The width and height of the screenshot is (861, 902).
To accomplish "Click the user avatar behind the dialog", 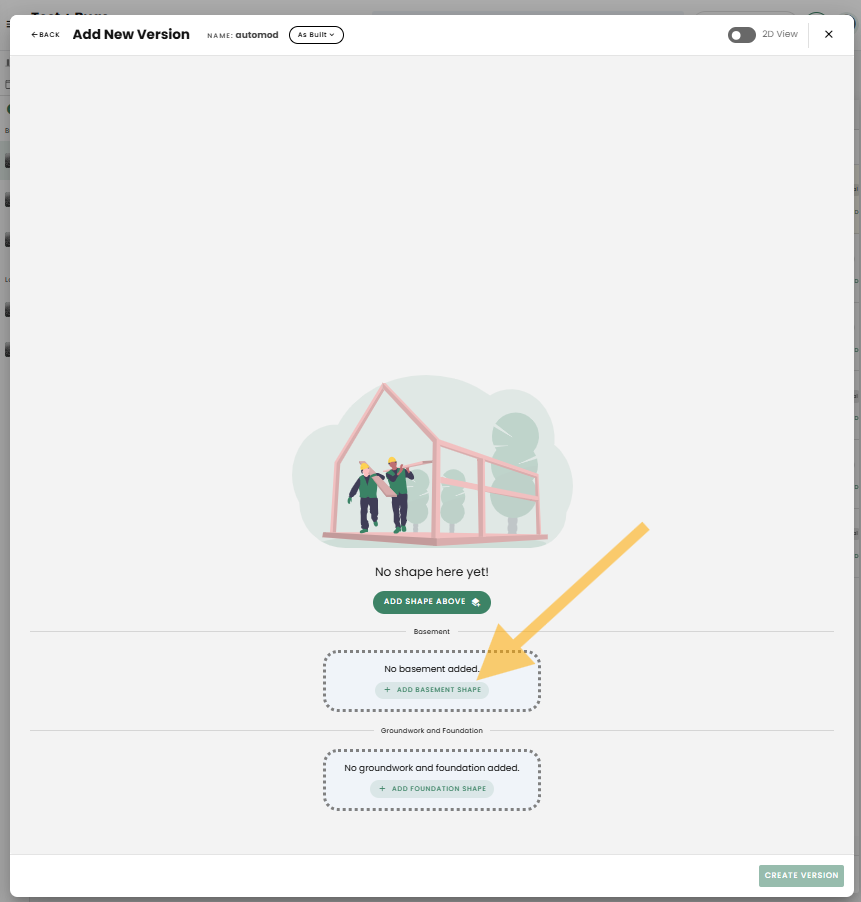I will click(817, 18).
